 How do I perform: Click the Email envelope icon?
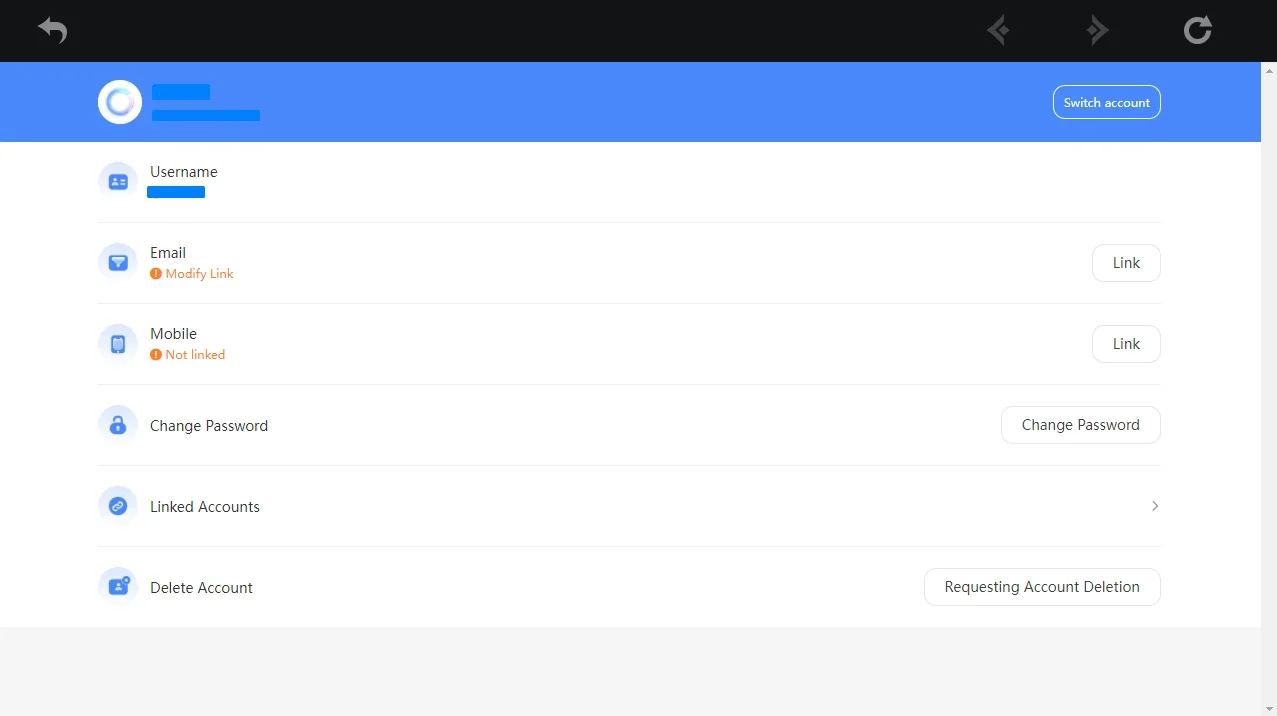point(118,263)
